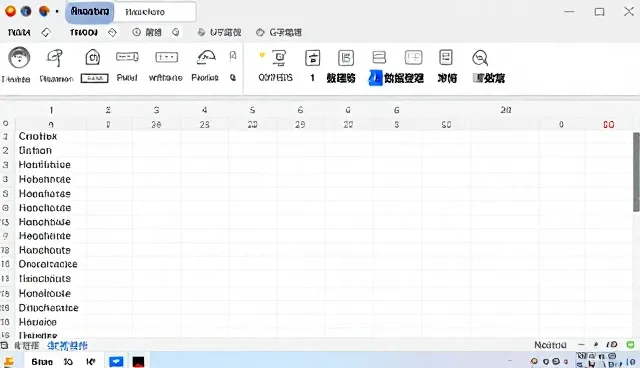Select the cell reading 'Honalroute'
640x368 pixels.
51,294
